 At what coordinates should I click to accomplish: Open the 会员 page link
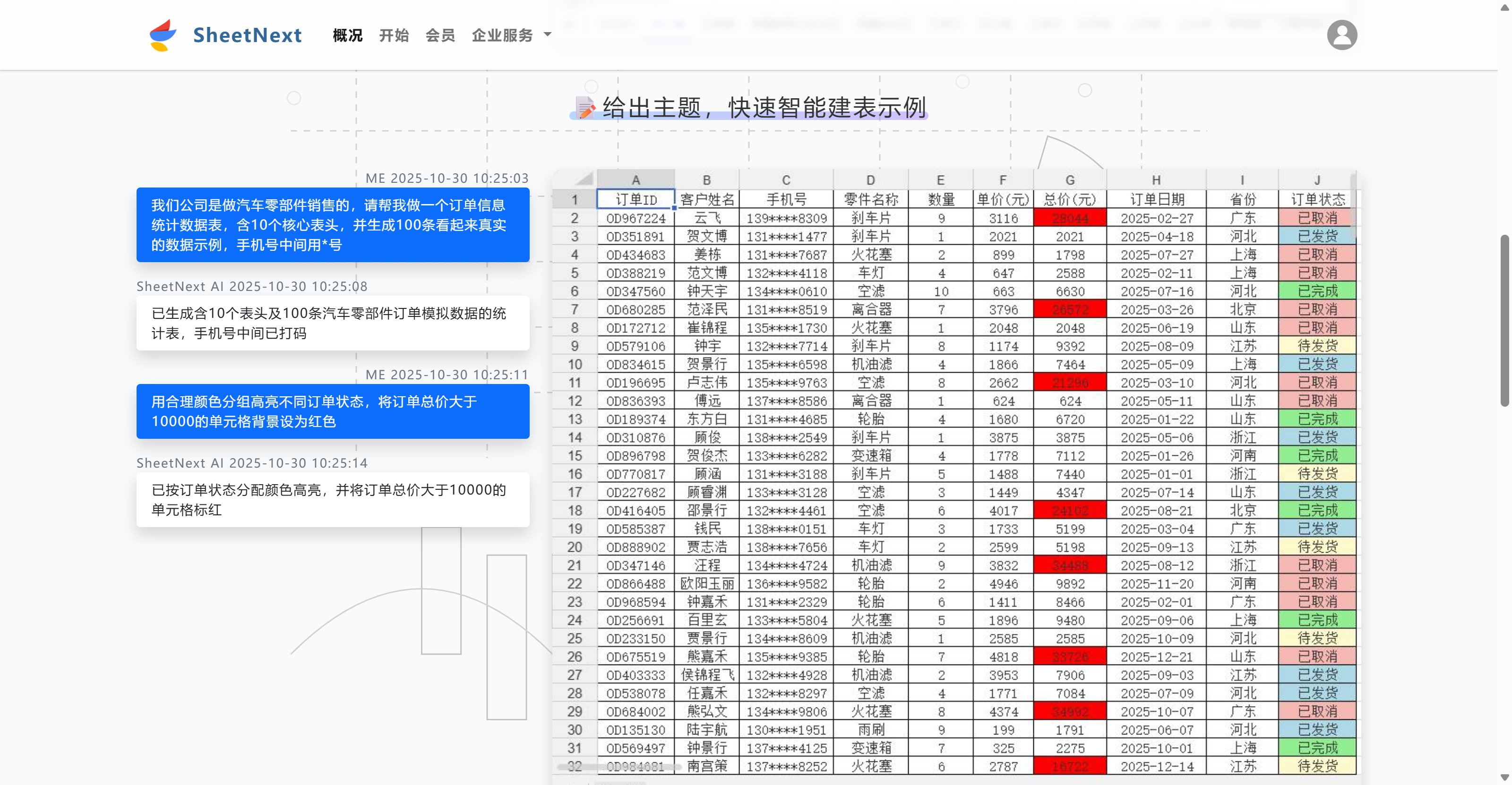pos(439,34)
